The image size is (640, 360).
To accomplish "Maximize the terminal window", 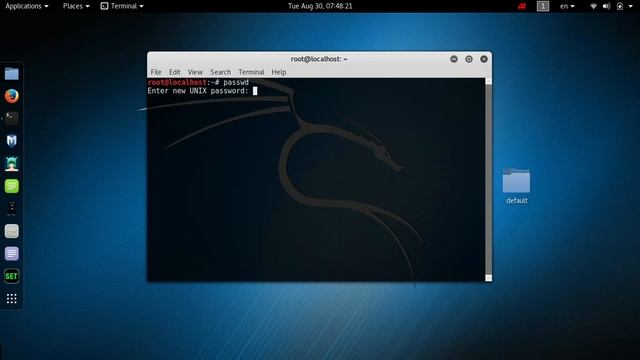I will (469, 59).
